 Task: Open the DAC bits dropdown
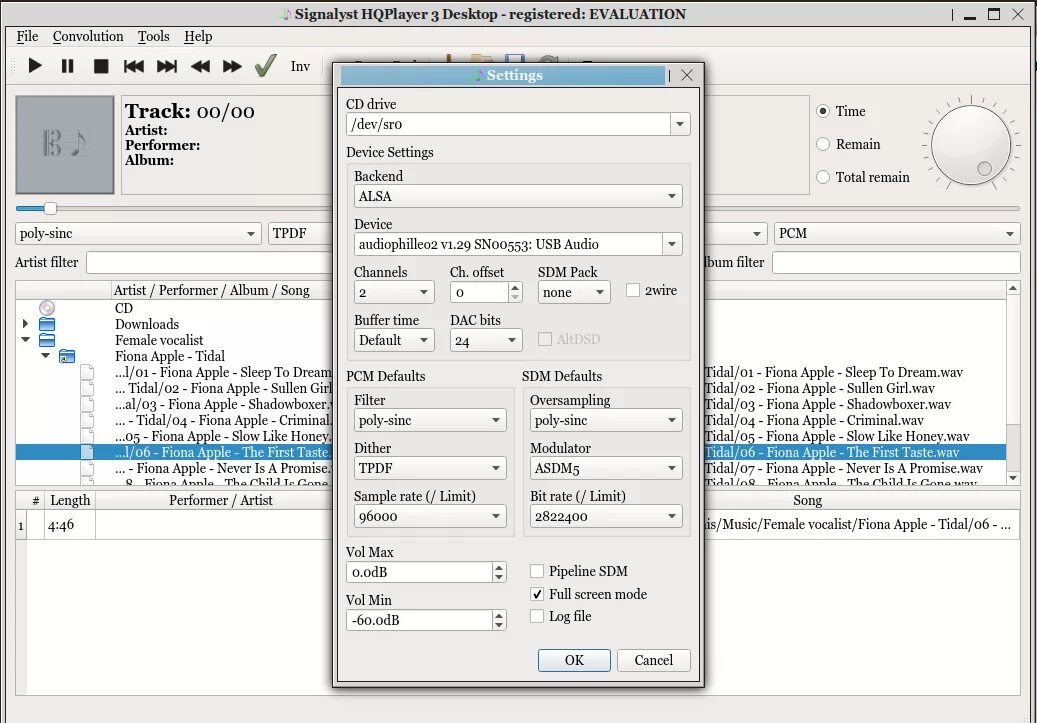(x=485, y=341)
